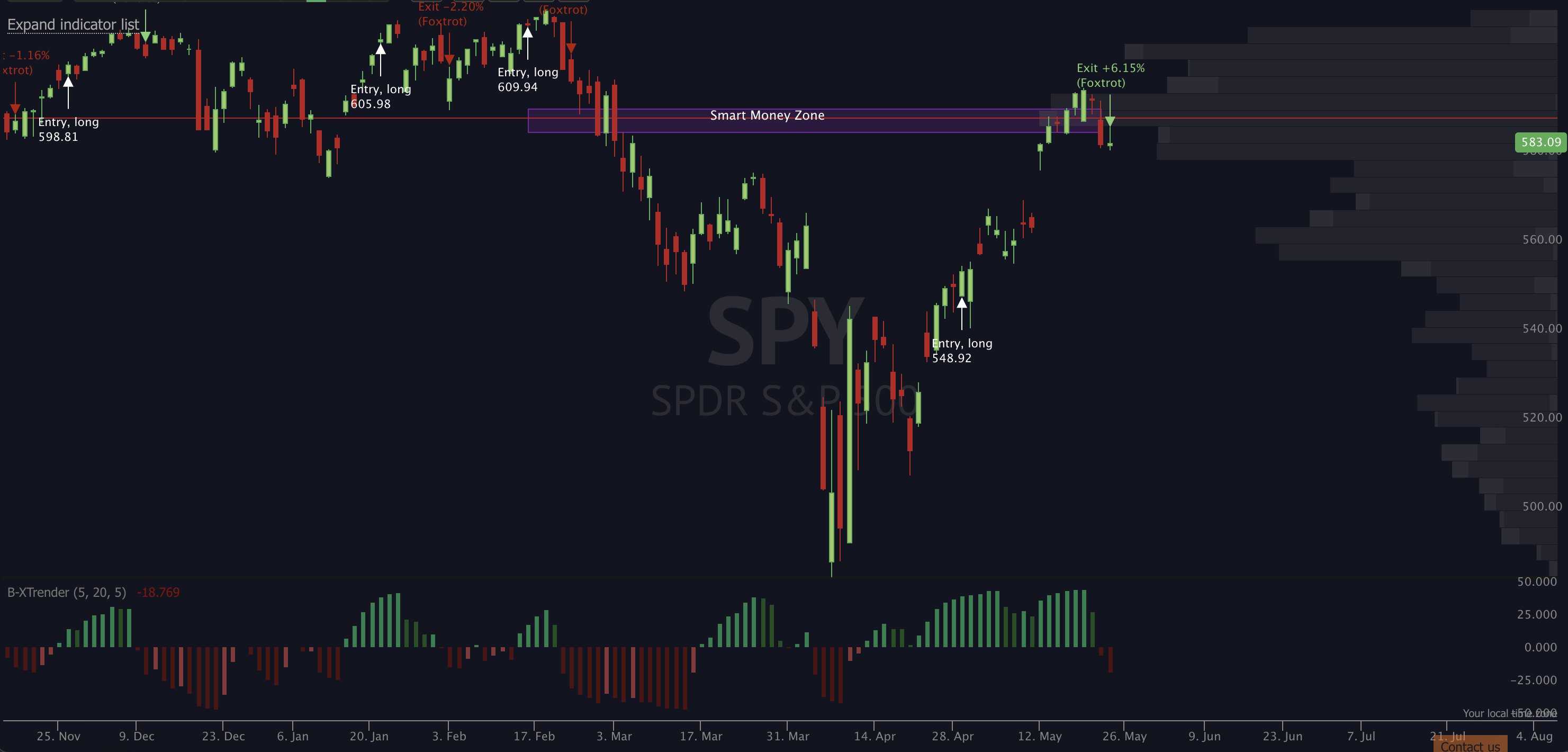Click the green exit triangle beside Expand indicator list
The width and height of the screenshot is (1568, 752).
(146, 37)
